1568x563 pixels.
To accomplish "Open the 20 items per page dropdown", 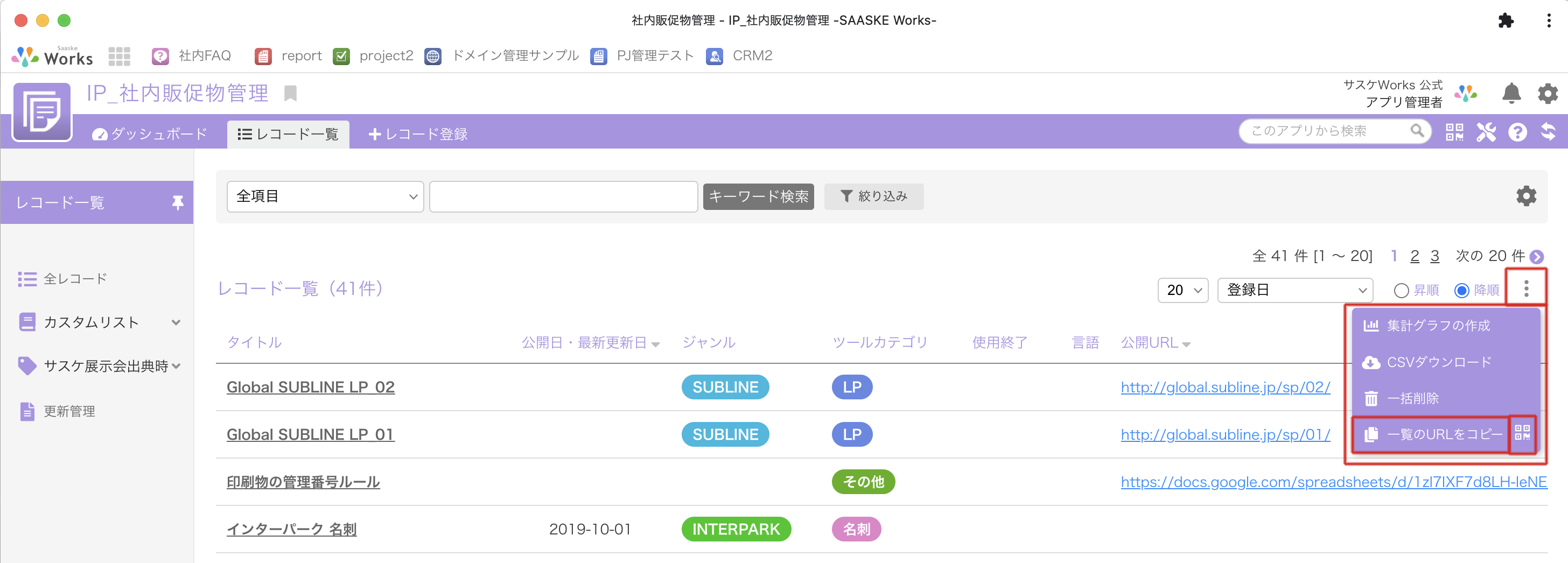I will tap(1182, 290).
